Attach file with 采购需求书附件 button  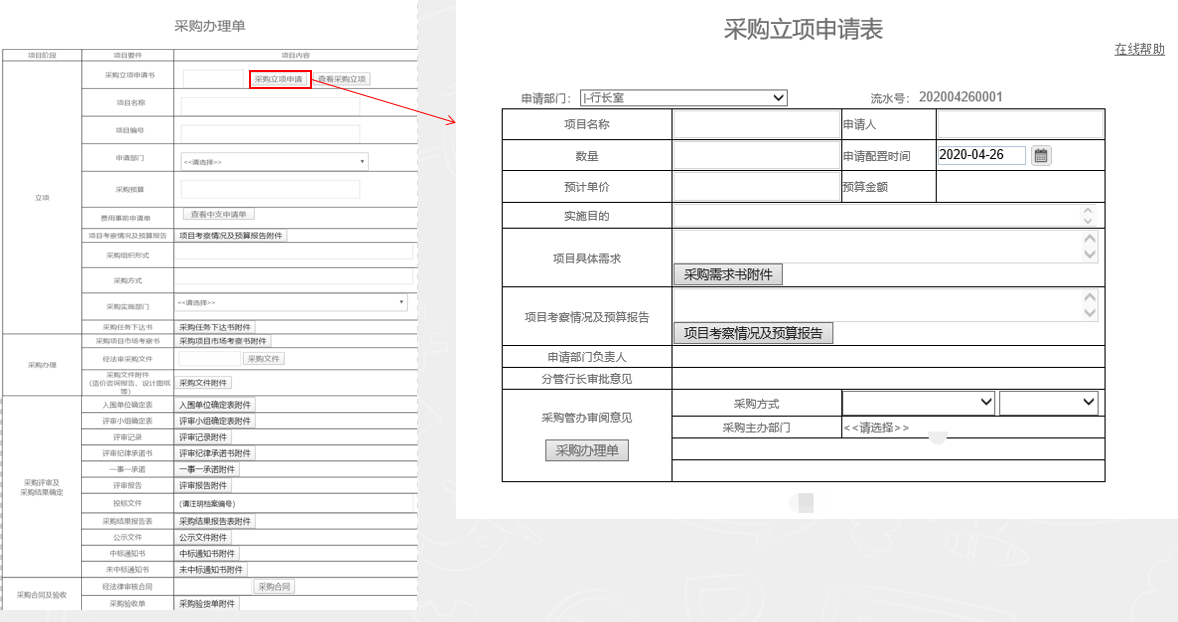coord(729,273)
